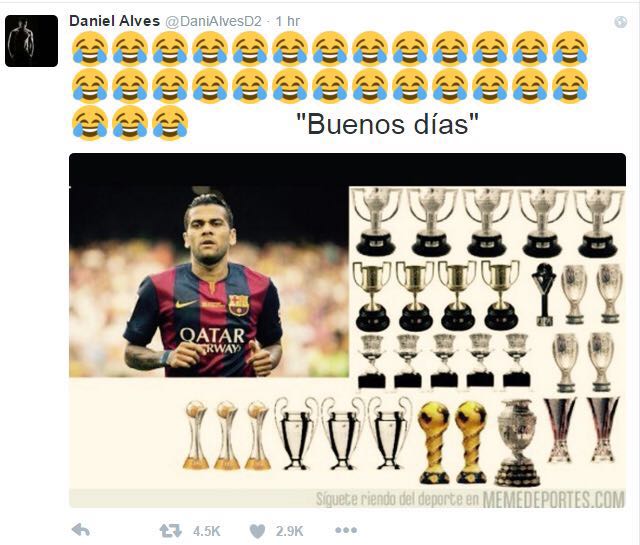The height and width of the screenshot is (545, 640).
Task: Click the "Buenos días" tweet text
Action: (387, 124)
